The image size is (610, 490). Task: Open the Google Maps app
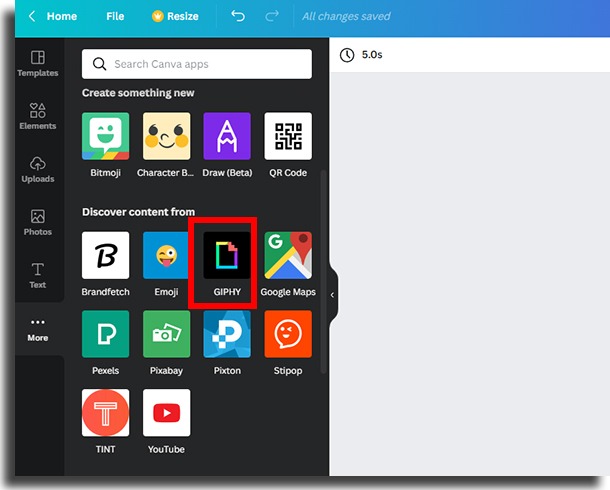pos(288,255)
